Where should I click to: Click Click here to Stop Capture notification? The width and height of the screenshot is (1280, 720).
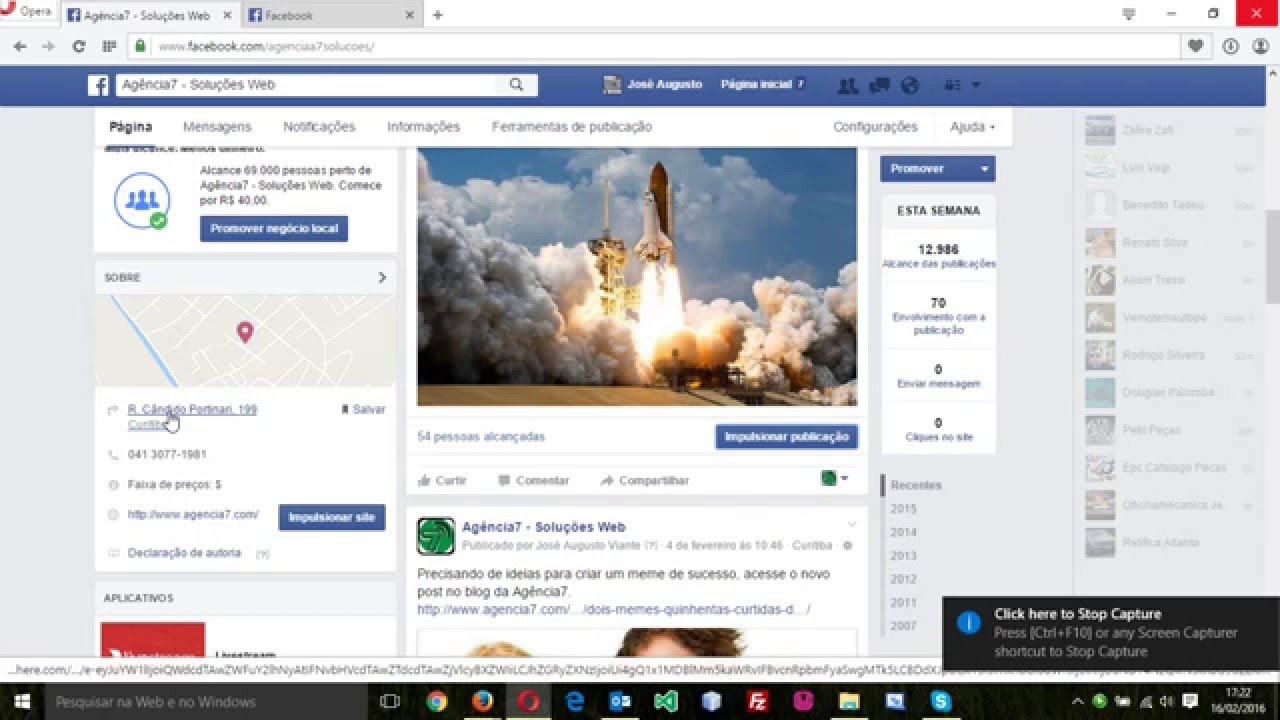[x=1111, y=633]
